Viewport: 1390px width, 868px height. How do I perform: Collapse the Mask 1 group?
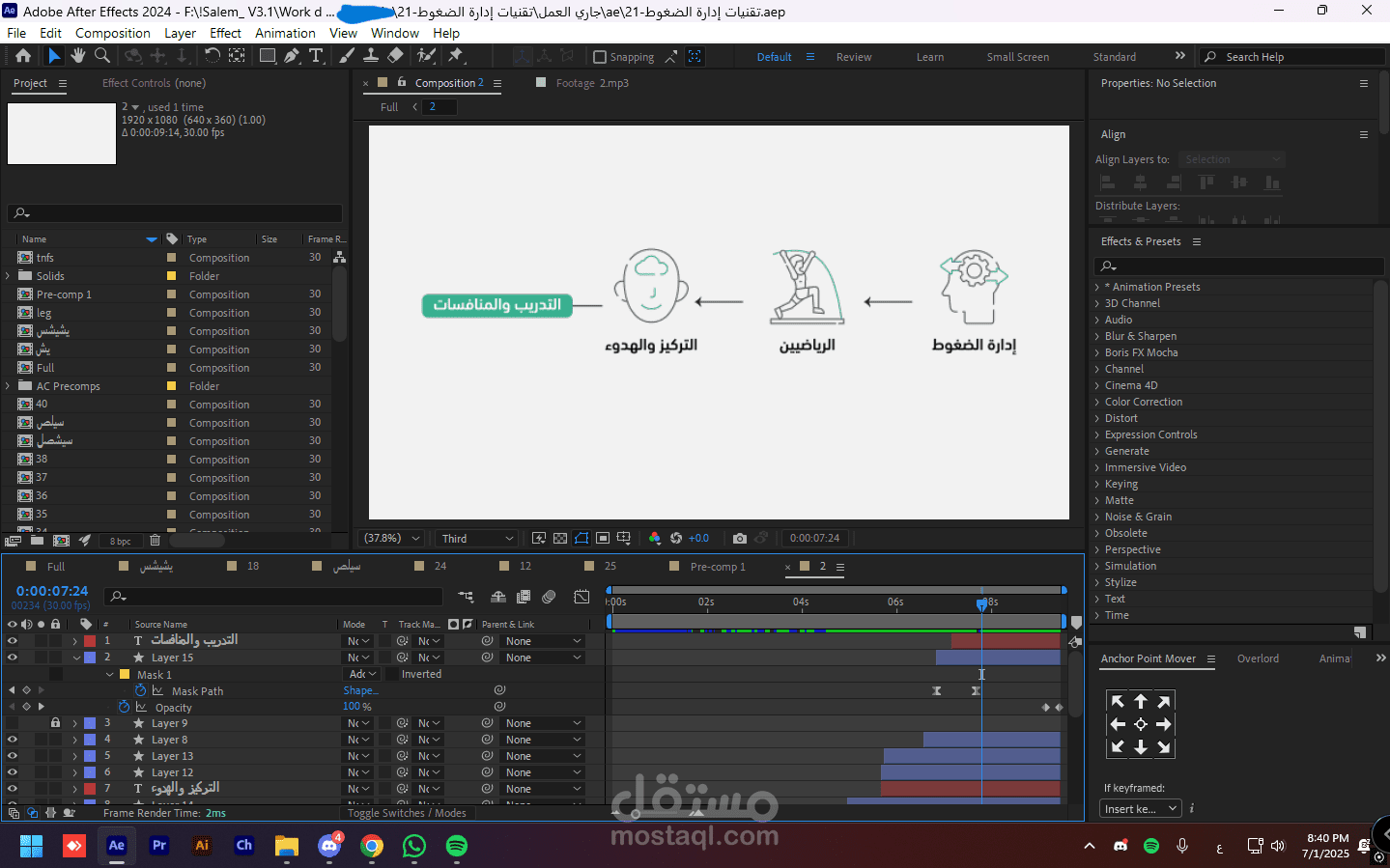pyautogui.click(x=109, y=674)
